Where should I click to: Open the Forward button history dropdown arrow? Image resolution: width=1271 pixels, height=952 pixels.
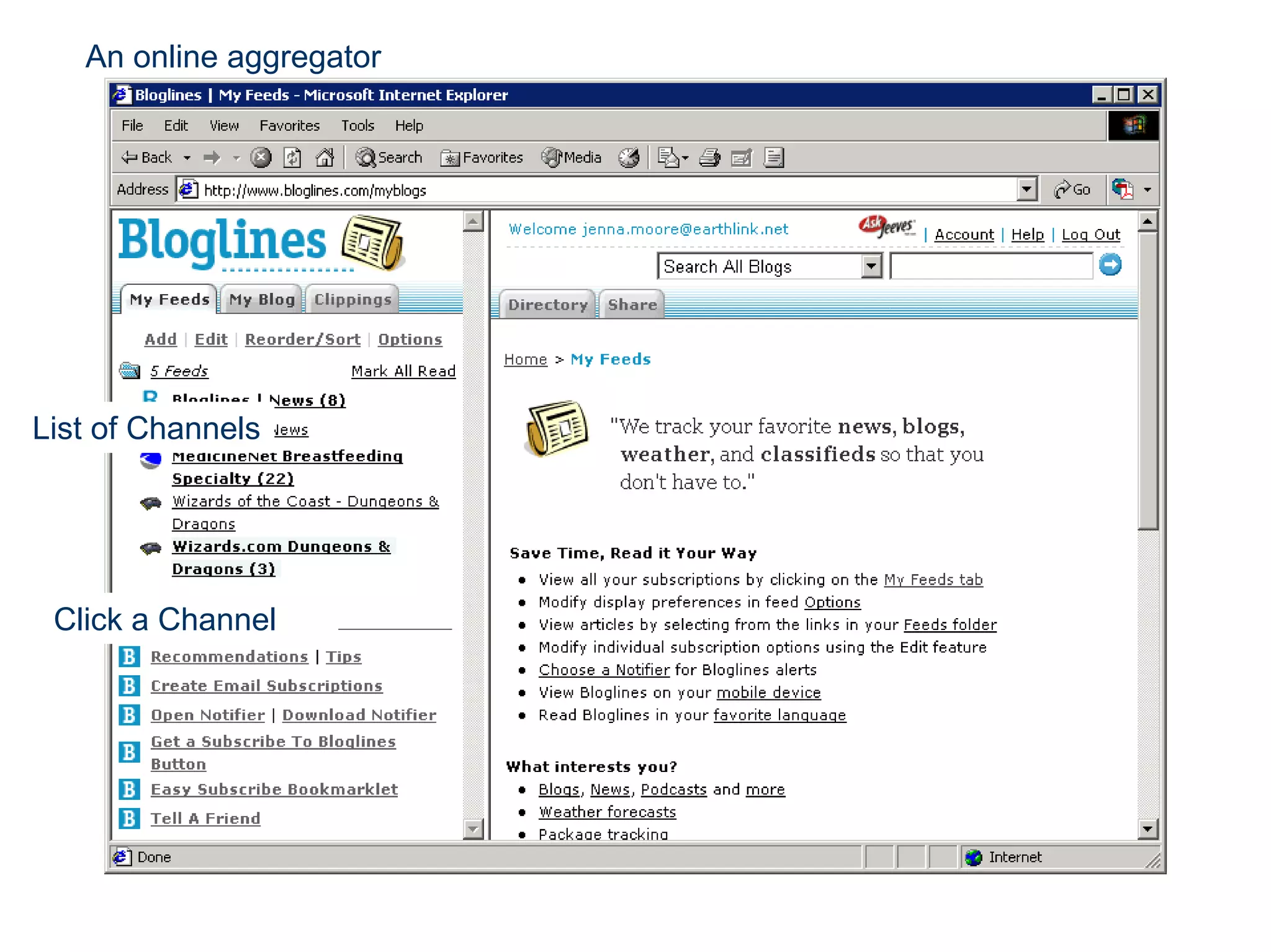[x=236, y=158]
